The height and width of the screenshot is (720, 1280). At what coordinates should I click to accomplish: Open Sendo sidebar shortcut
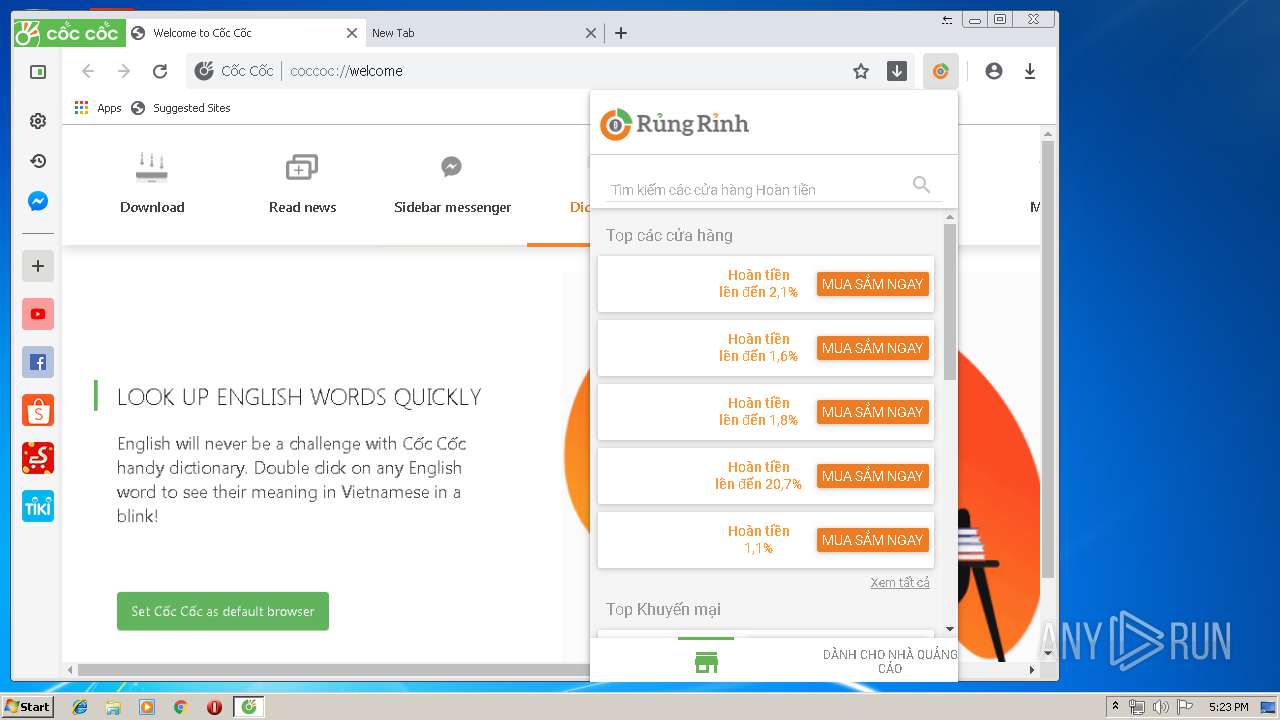38,458
